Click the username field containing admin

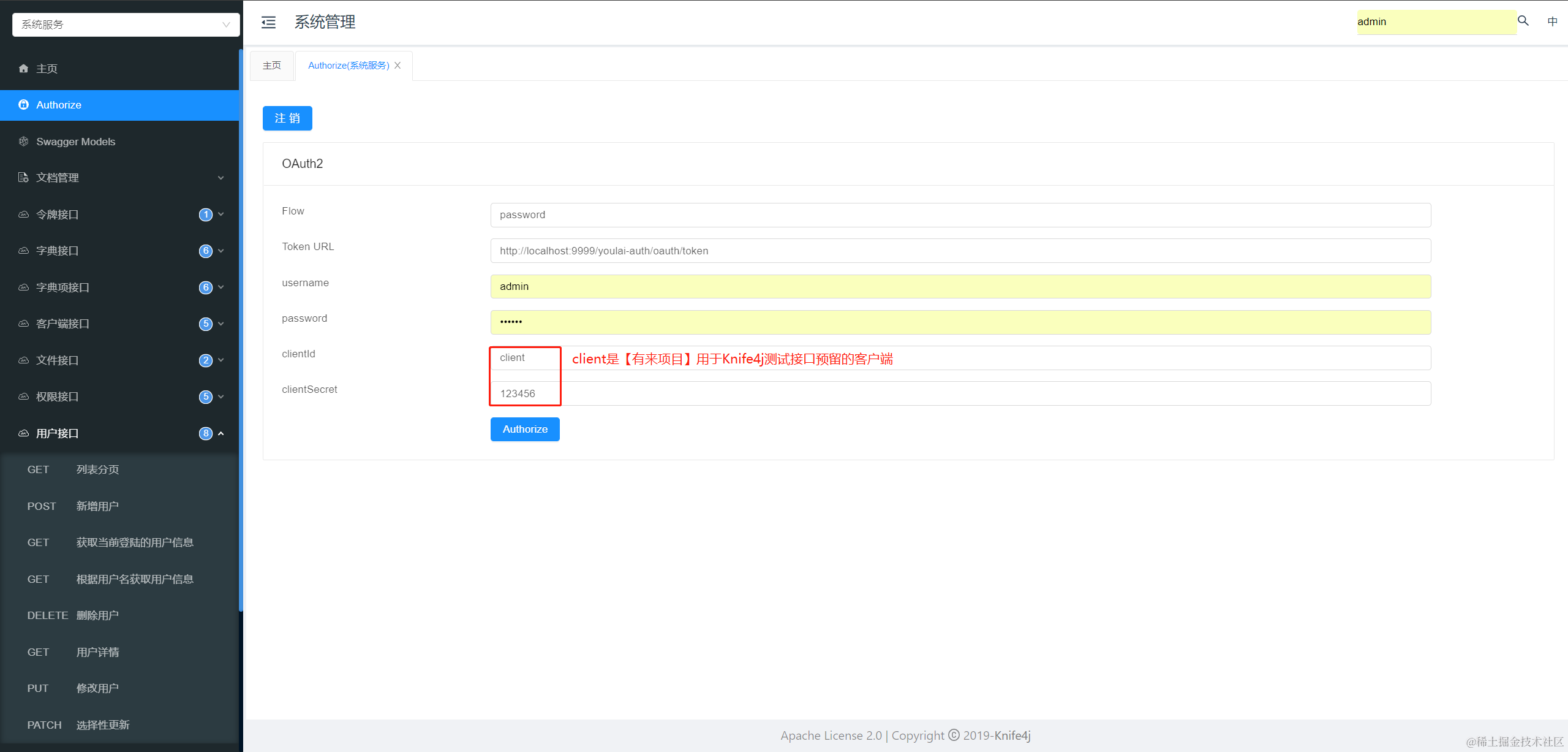click(x=960, y=286)
